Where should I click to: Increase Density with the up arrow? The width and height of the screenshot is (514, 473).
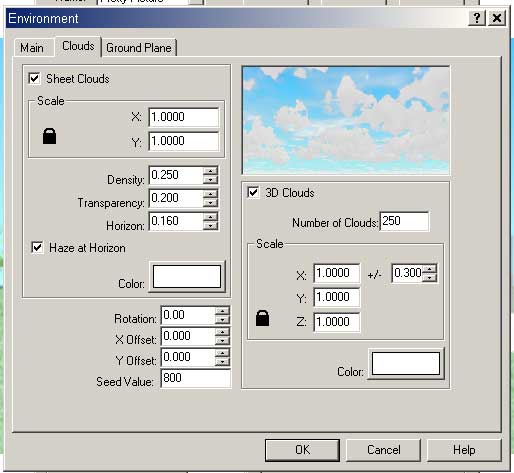pyautogui.click(x=210, y=171)
